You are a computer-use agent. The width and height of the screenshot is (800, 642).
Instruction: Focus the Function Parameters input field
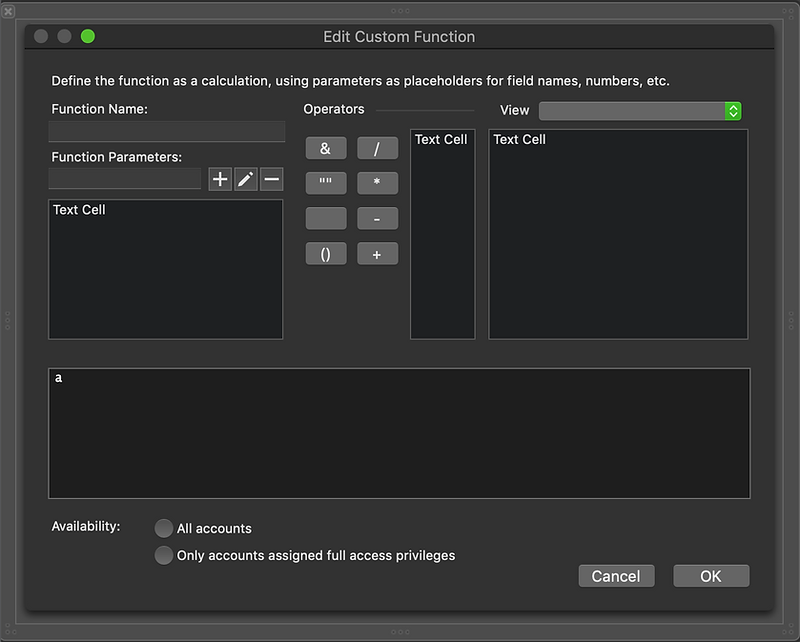pos(125,179)
